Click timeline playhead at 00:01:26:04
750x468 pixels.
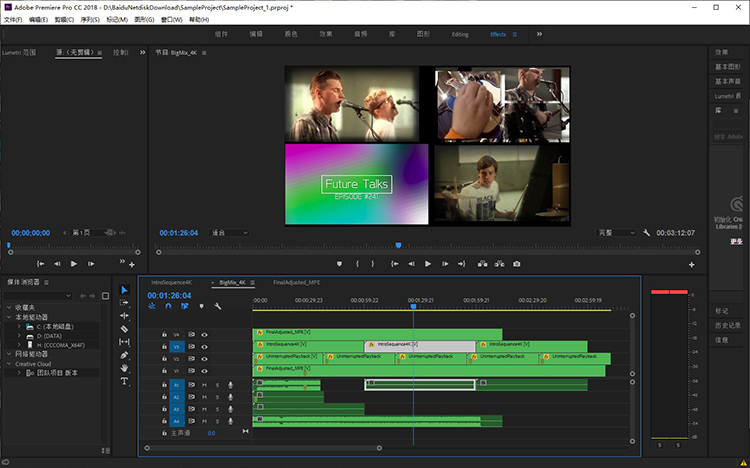pos(413,306)
